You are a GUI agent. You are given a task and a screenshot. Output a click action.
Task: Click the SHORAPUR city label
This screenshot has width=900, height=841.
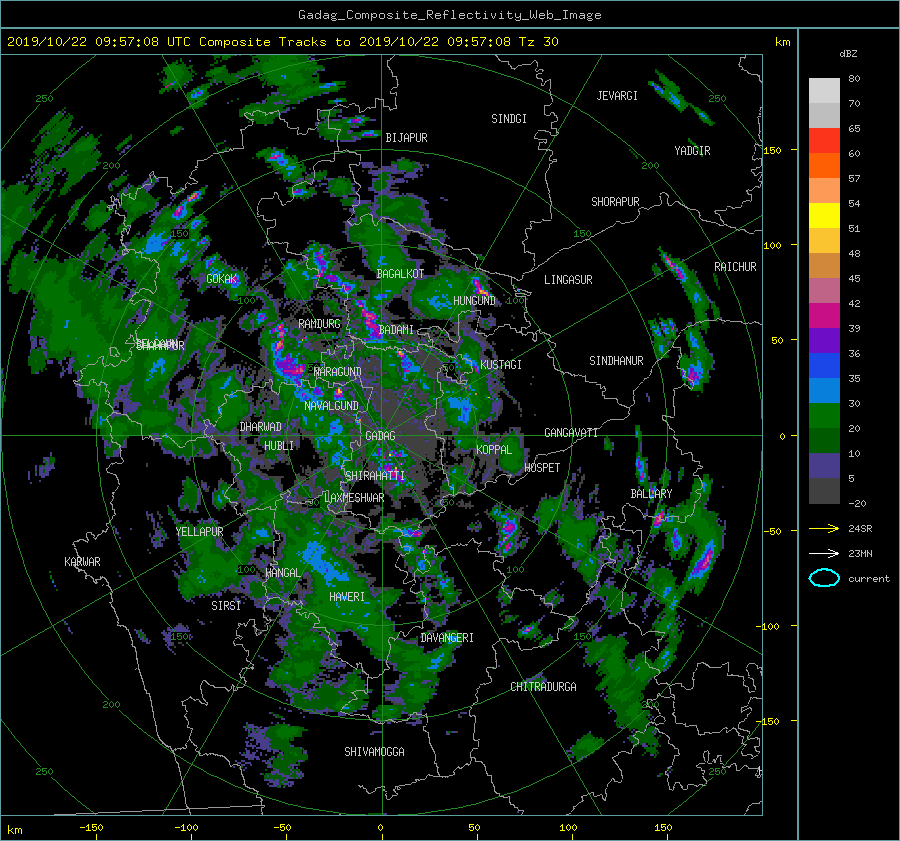click(x=615, y=202)
